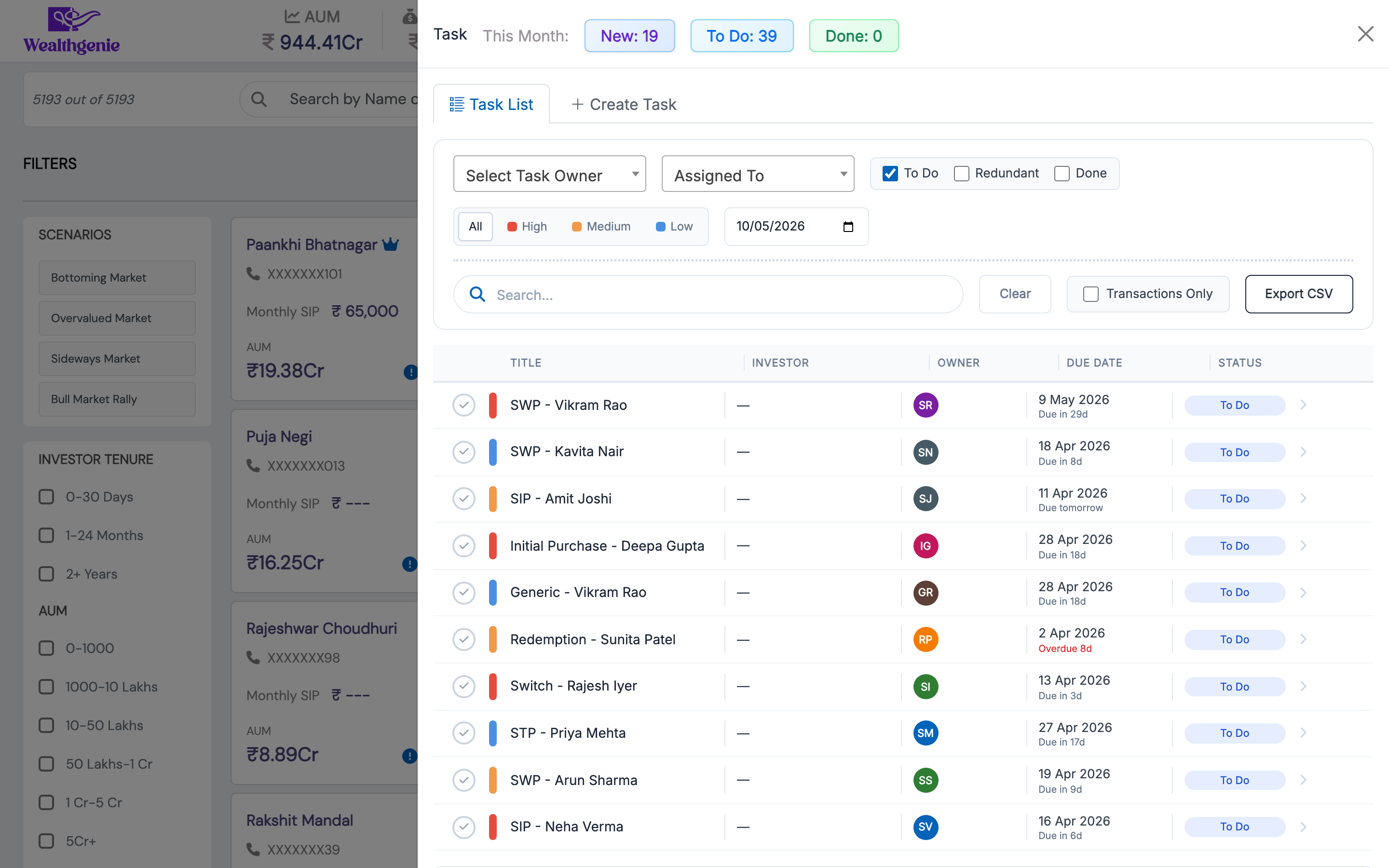Screen dimensions: 1389x868
Task: Enable the Redundant checkbox
Action: click(x=961, y=173)
